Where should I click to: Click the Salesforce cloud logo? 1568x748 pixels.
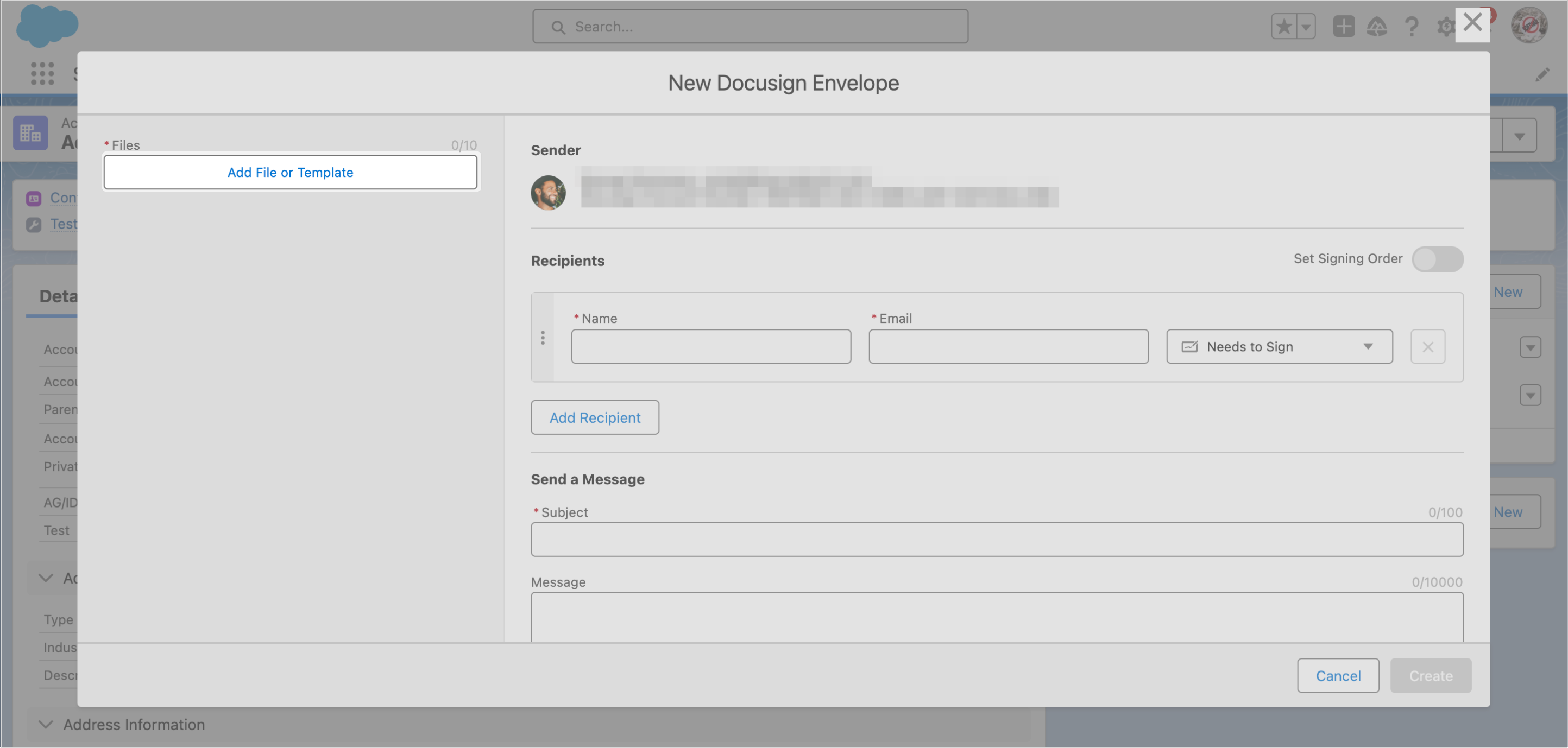coord(47,26)
